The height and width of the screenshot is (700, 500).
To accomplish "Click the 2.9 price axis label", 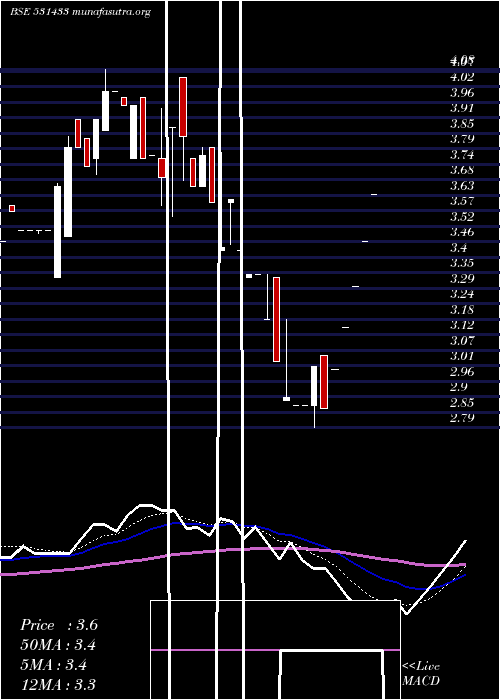I will (x=459, y=387).
